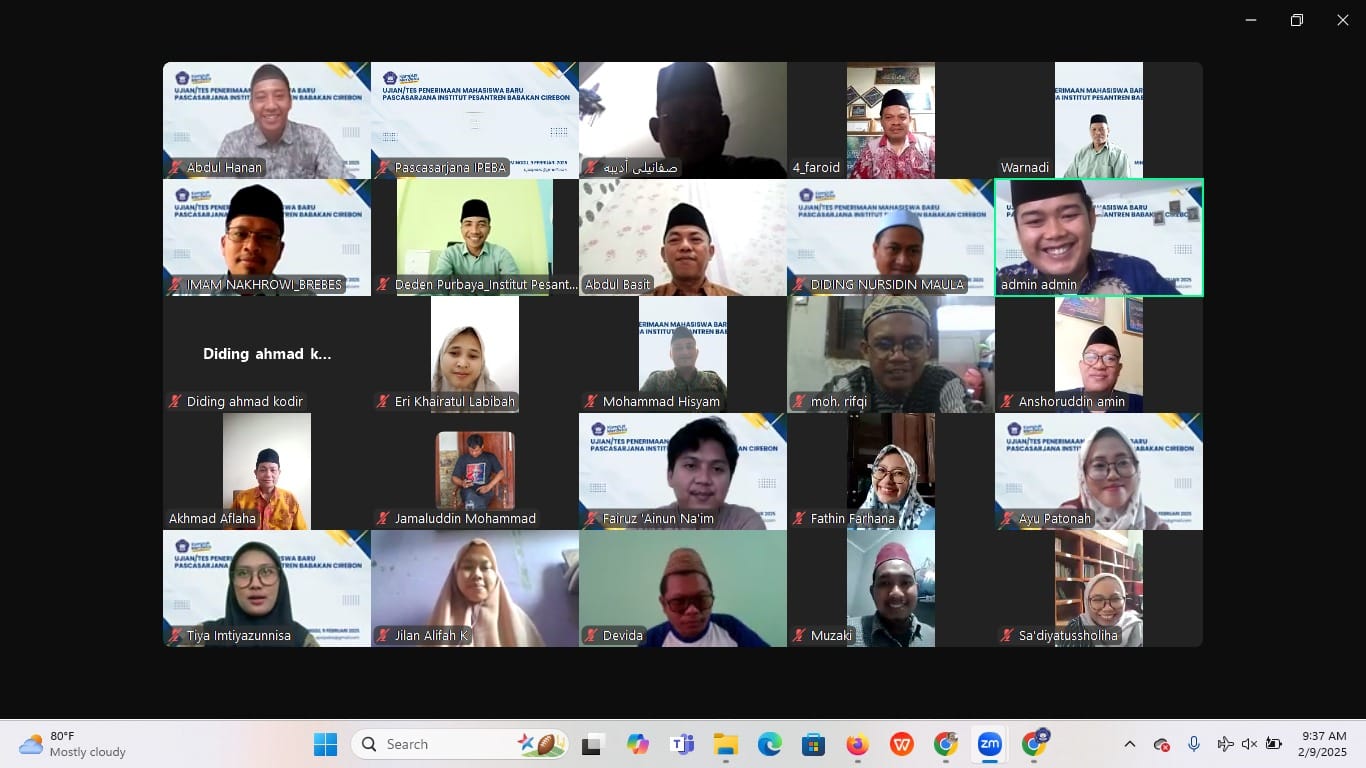This screenshot has width=1366, height=768.
Task: Open Zoom from the taskbar
Action: tap(989, 744)
